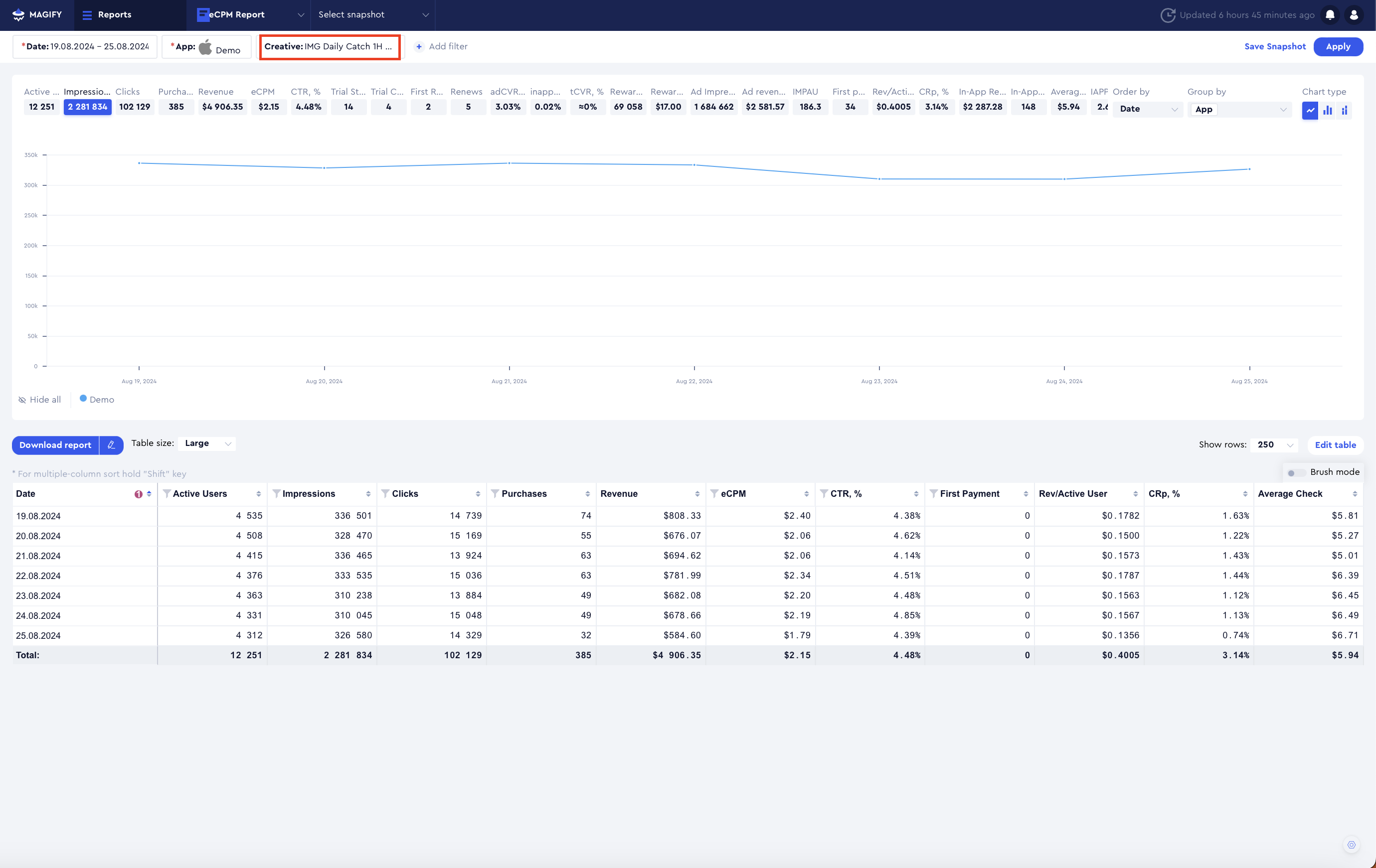Toggle the Demo series legend
This screenshot has width=1376, height=868.
[x=102, y=400]
